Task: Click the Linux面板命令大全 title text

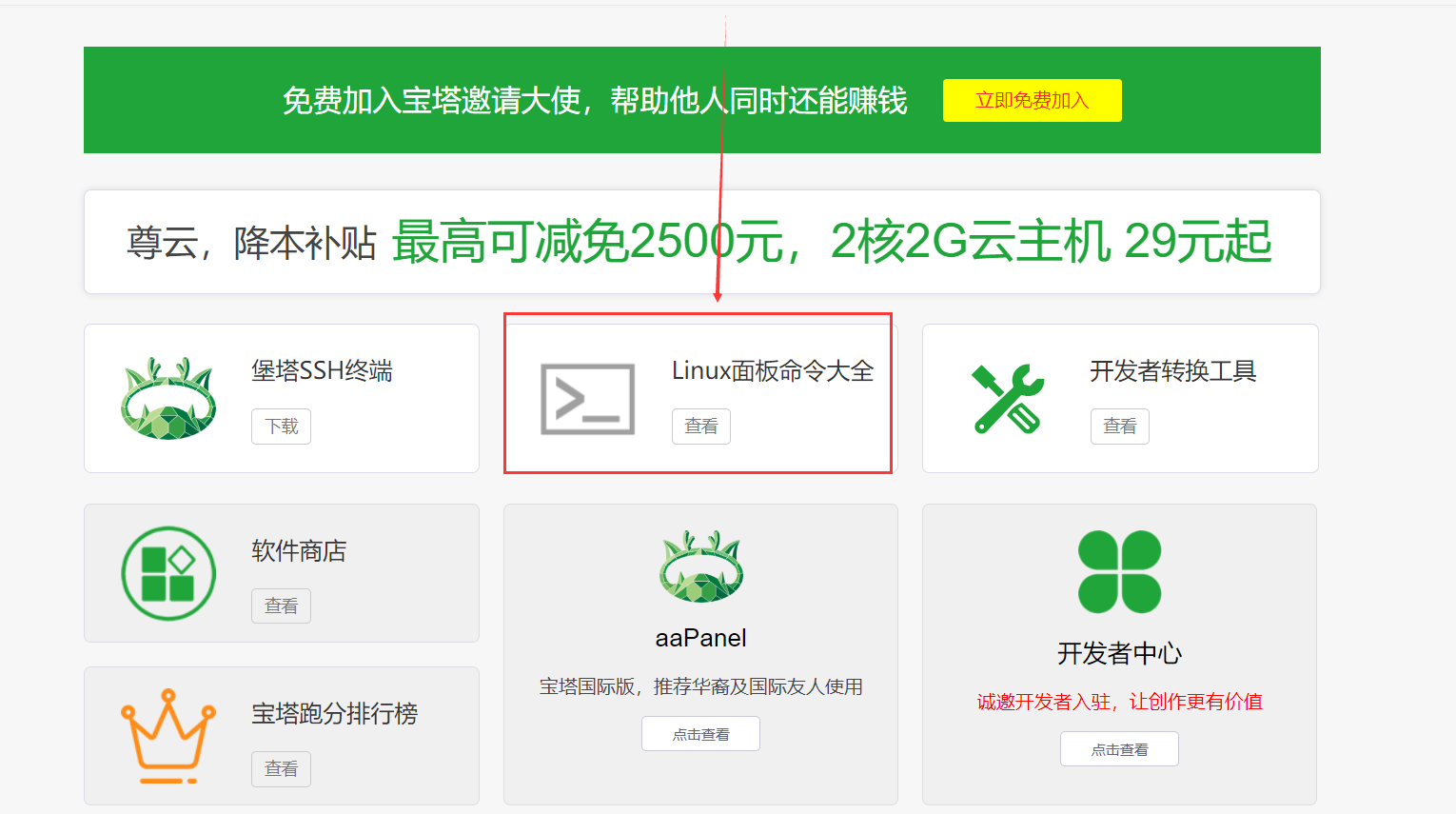Action: tap(773, 371)
